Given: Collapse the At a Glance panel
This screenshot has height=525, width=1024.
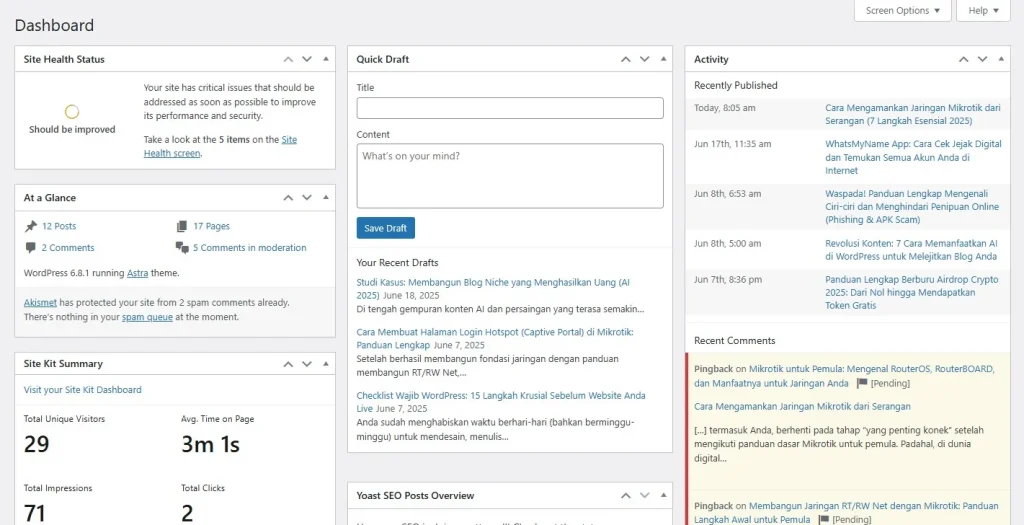Looking at the screenshot, I should coord(326,198).
